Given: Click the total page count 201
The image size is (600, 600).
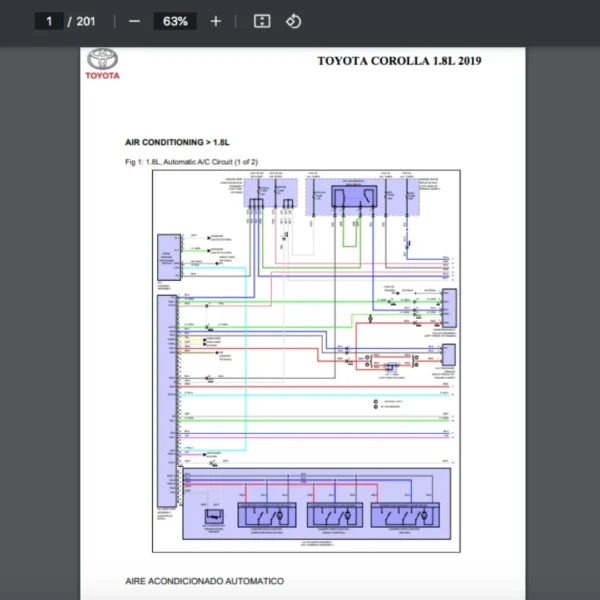Looking at the screenshot, I should click(86, 21).
